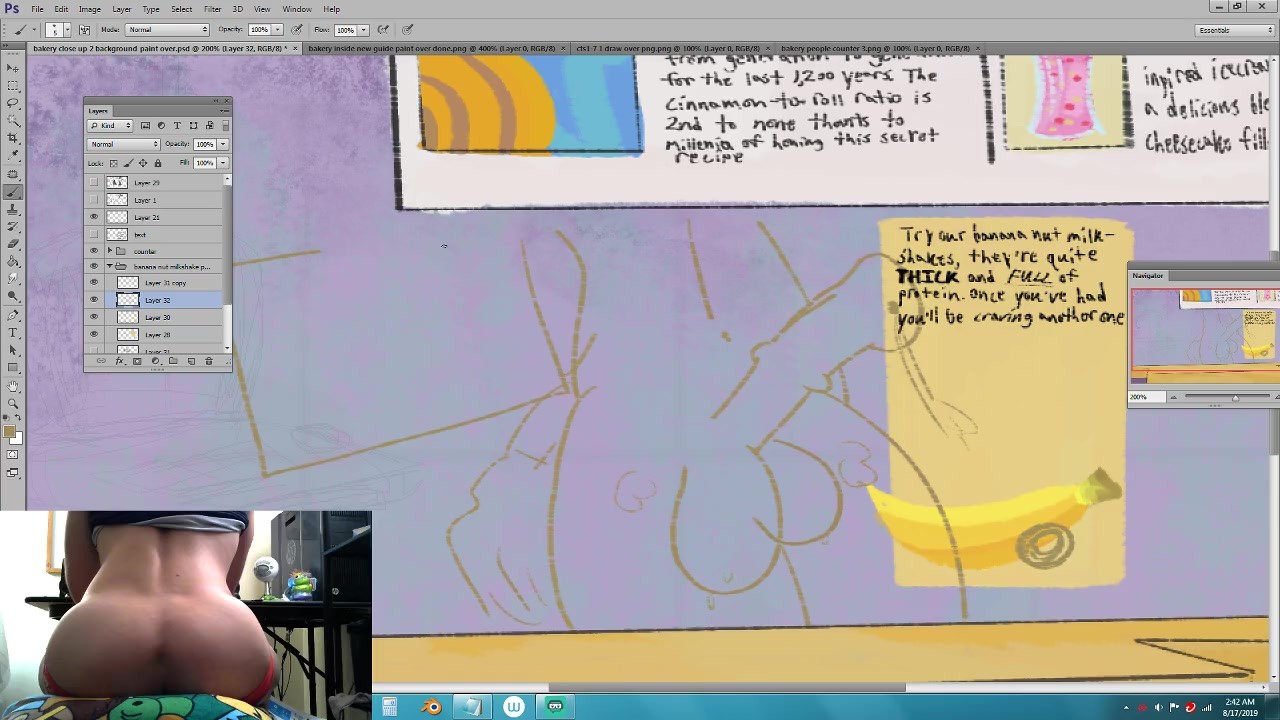Switch to bakery people counter 3.png tab

pos(874,48)
